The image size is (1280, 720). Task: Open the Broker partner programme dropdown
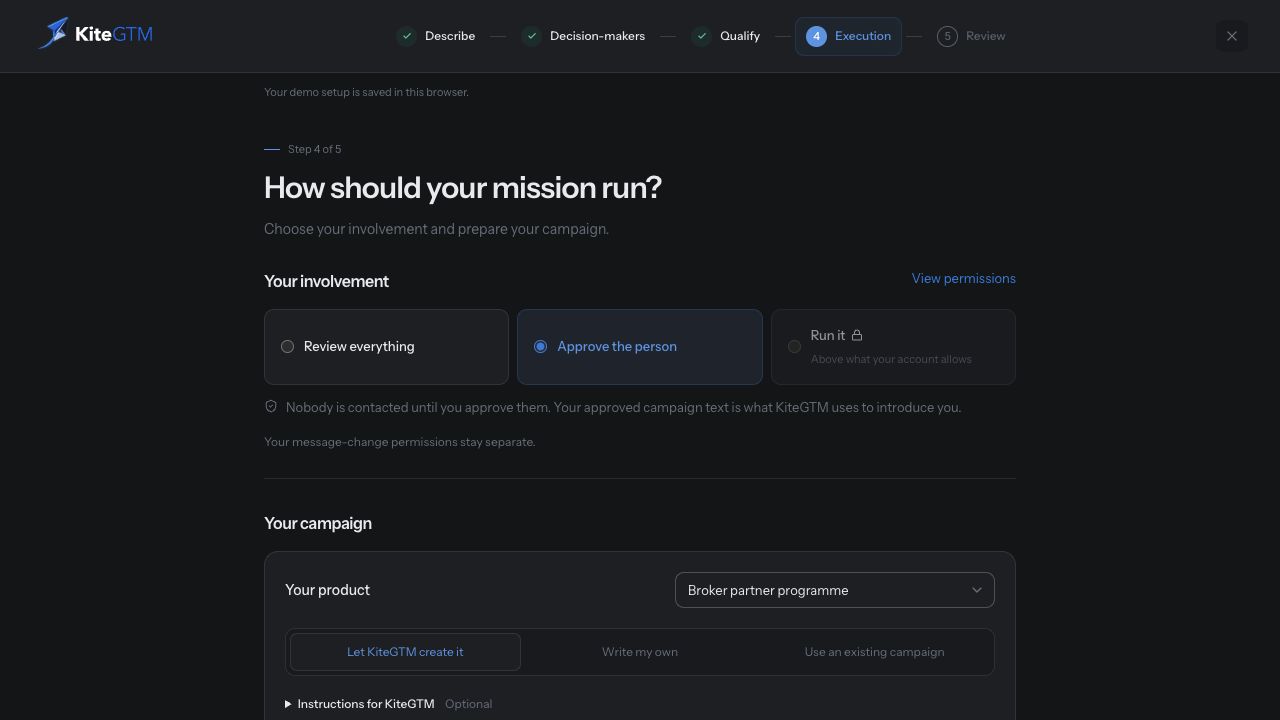[x=835, y=590]
